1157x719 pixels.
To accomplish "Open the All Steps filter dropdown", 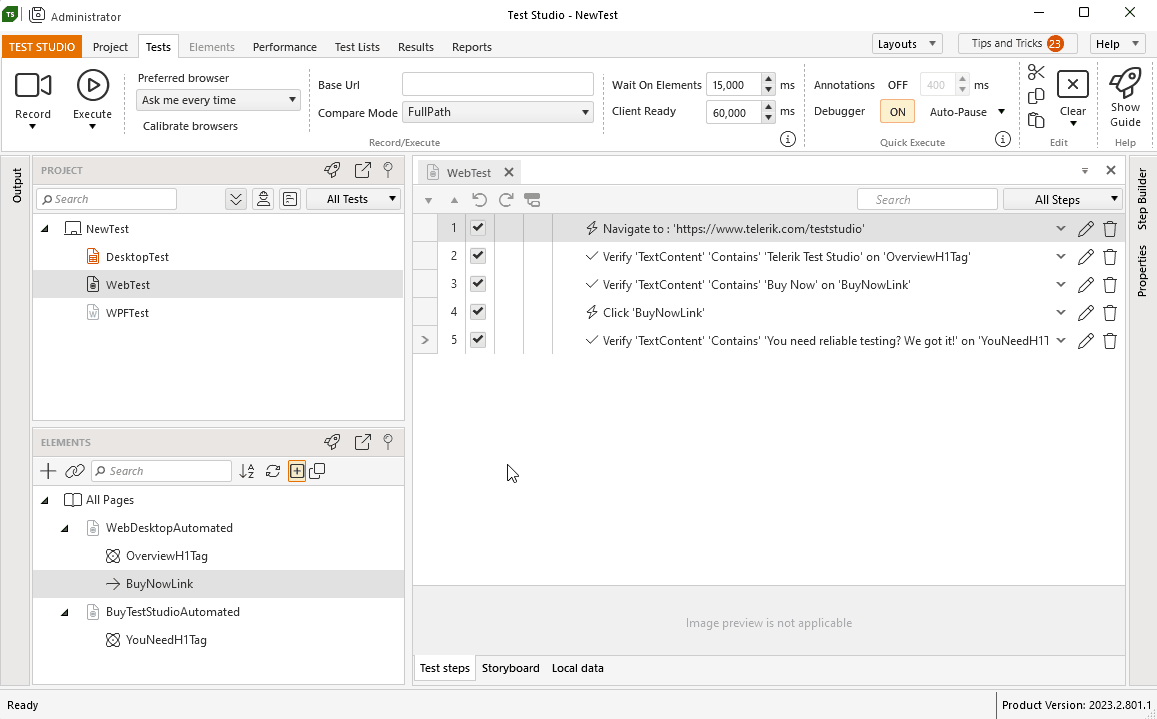I will (1063, 199).
